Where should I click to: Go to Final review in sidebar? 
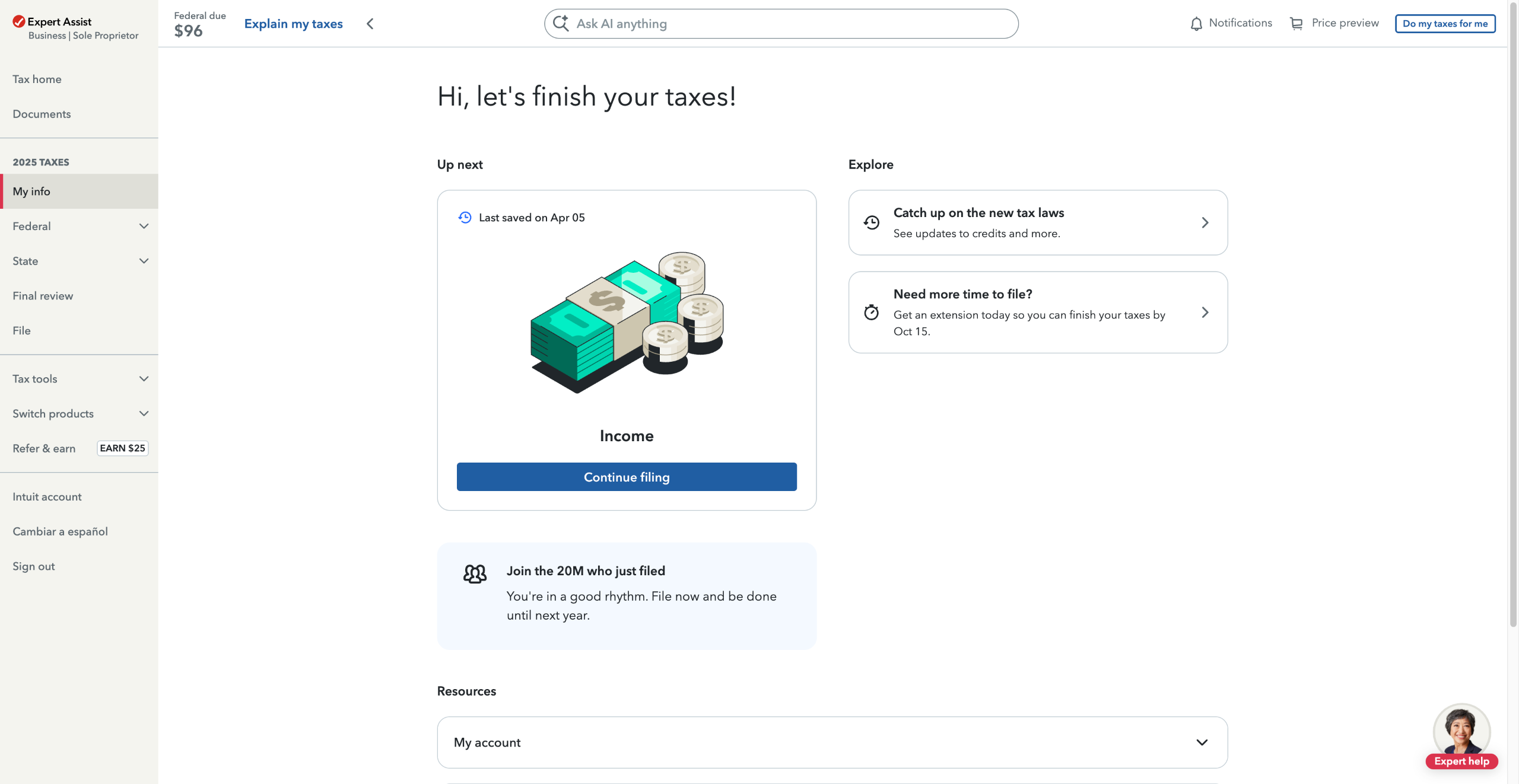tap(43, 296)
